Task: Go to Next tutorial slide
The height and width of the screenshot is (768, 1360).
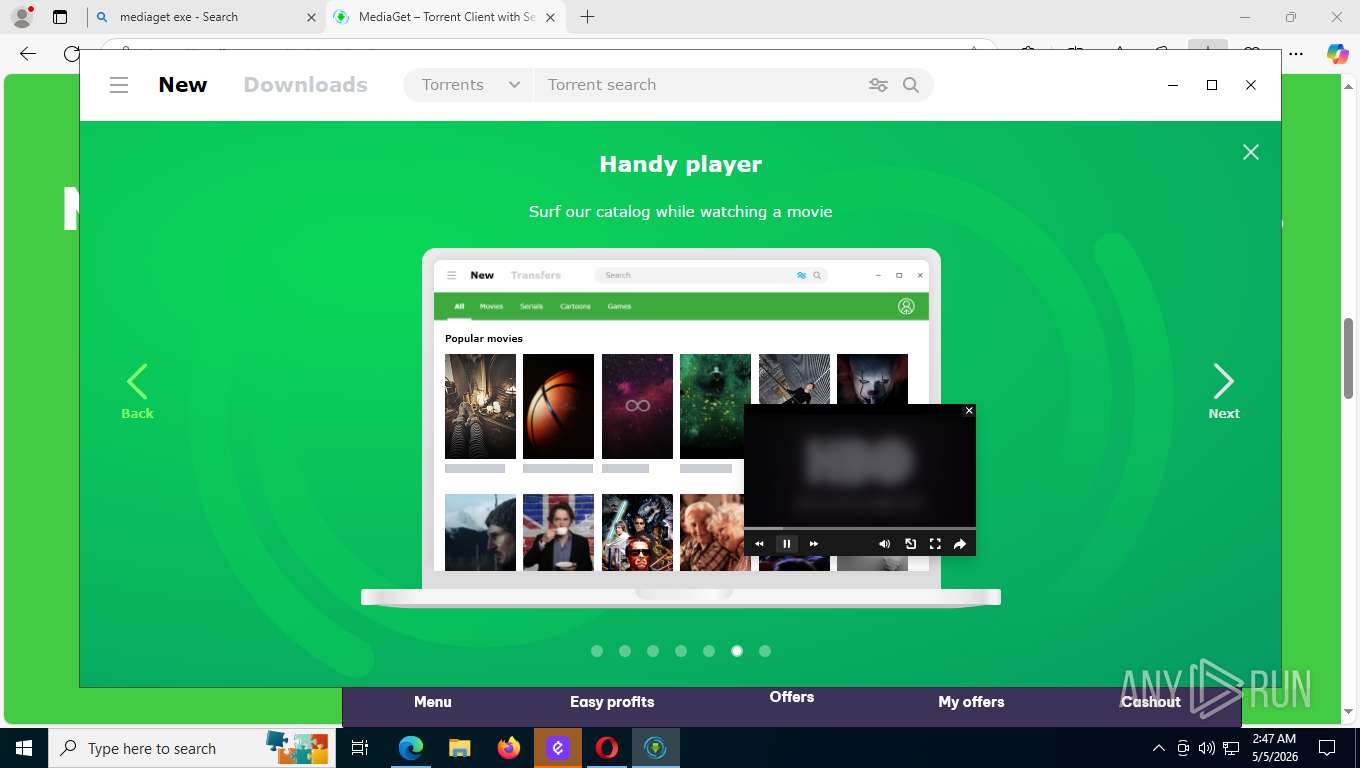Action: pyautogui.click(x=1224, y=391)
